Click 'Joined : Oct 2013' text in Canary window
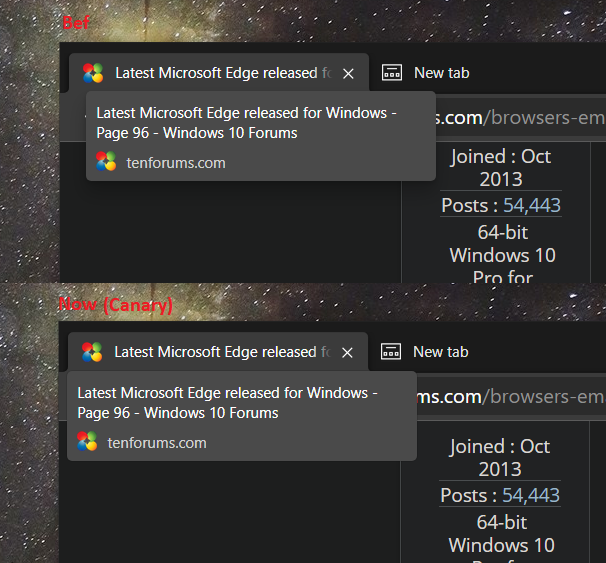Screen dimensions: 606x563 pyautogui.click(x=500, y=458)
